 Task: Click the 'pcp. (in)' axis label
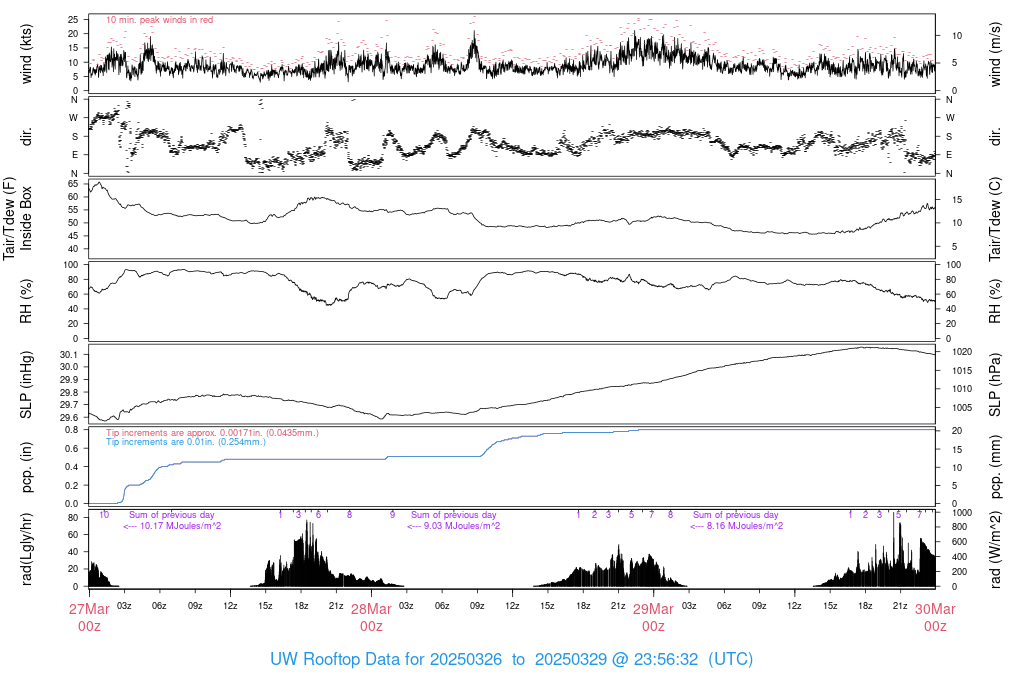click(x=26, y=467)
